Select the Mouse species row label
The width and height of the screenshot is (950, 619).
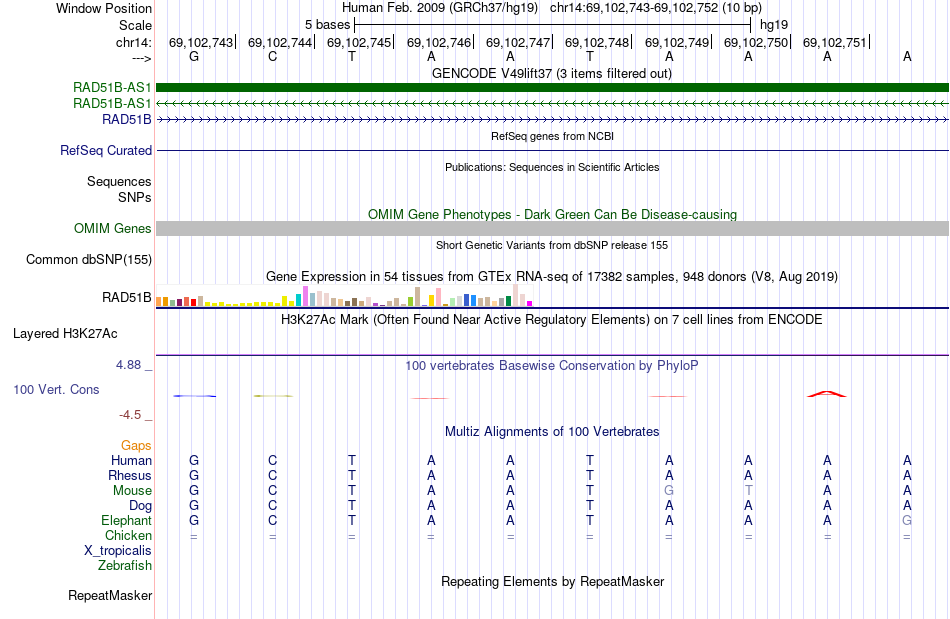132,491
